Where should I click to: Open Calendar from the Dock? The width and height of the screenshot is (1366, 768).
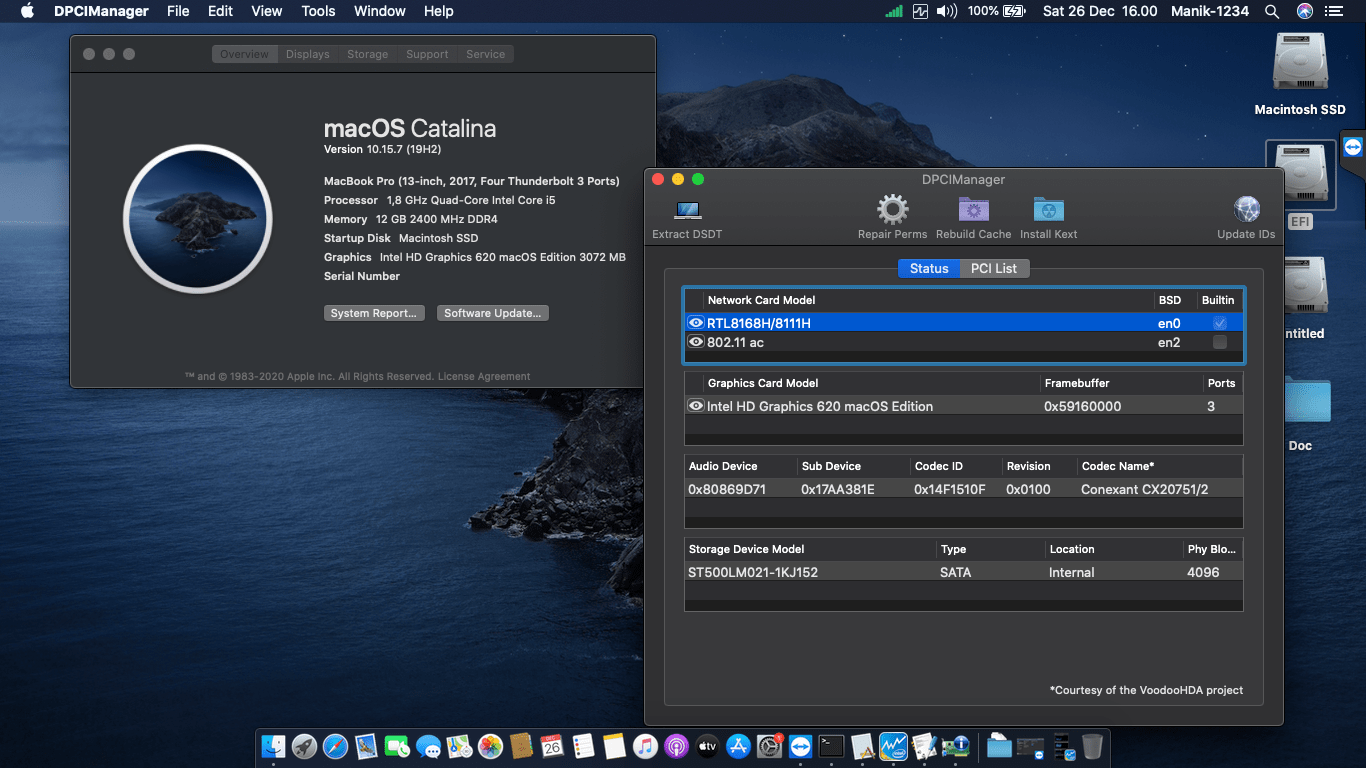coord(552,746)
